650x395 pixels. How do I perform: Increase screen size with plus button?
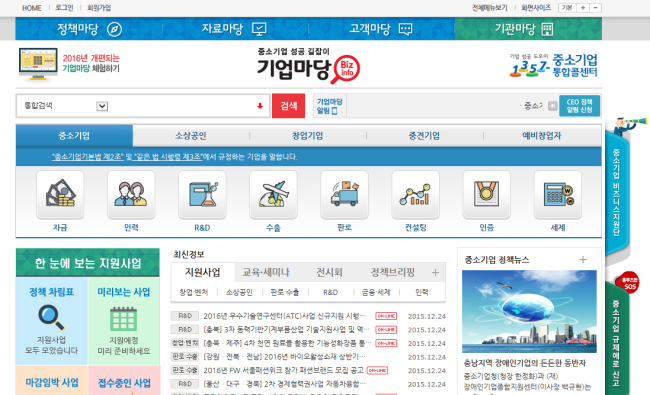(x=583, y=8)
